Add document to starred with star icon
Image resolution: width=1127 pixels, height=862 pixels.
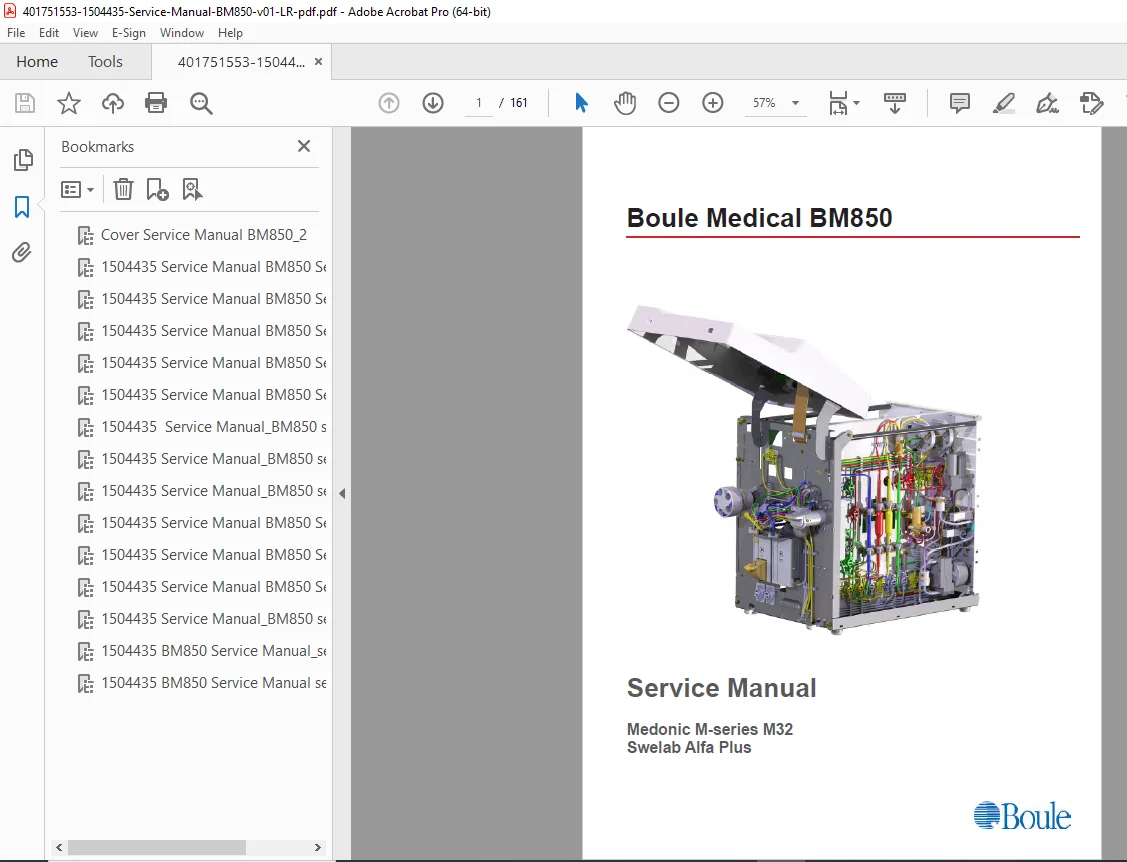(x=69, y=103)
